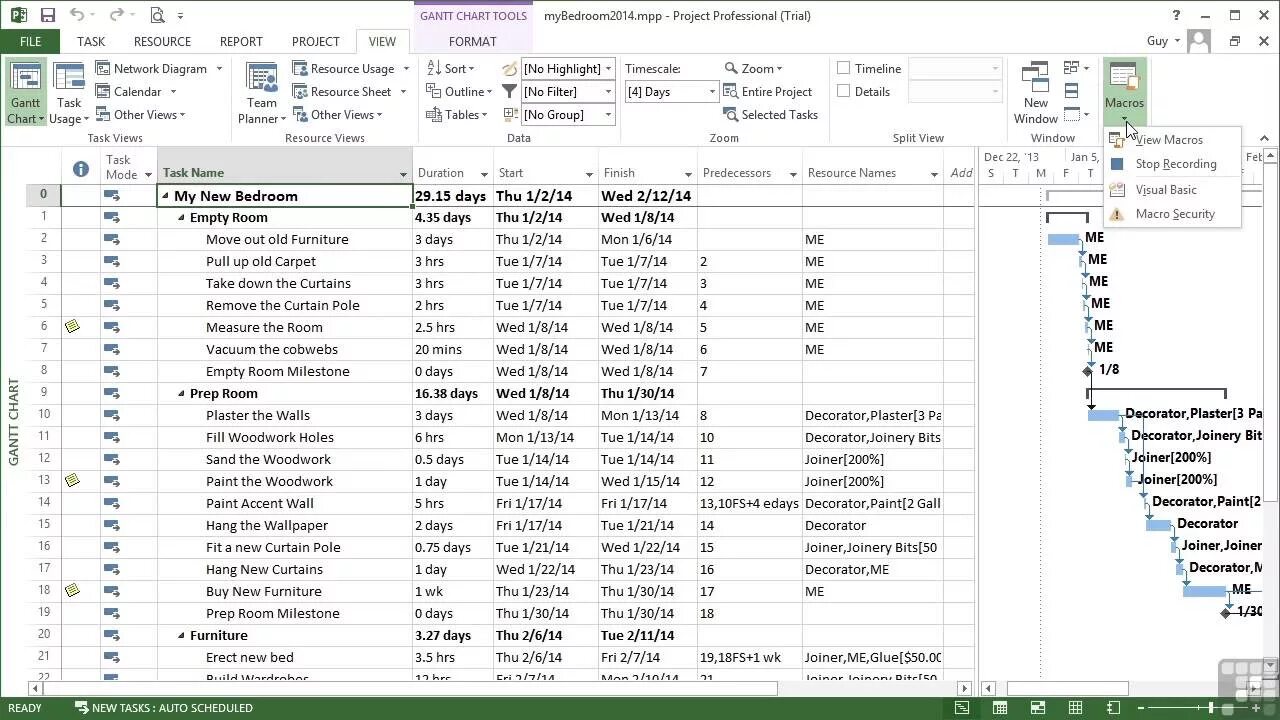Choose Stop Recording in the Macros menu
1280x720 pixels.
click(1174, 164)
